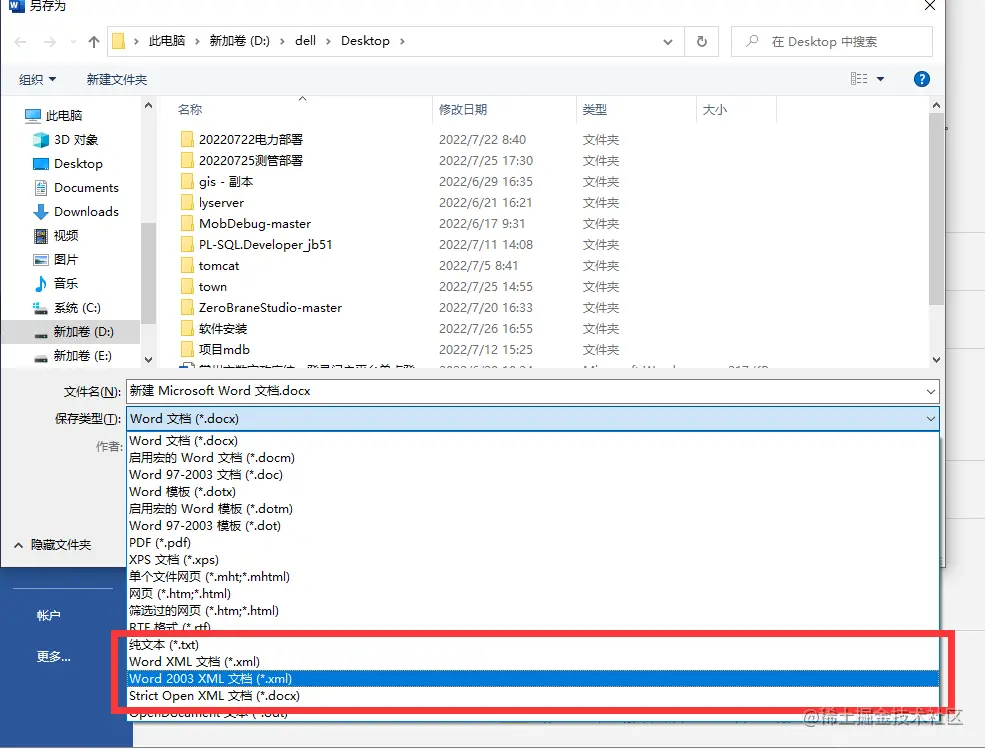Image resolution: width=985 pixels, height=749 pixels.
Task: Open the recent locations chevron beside navigation arrows
Action: tap(73, 42)
